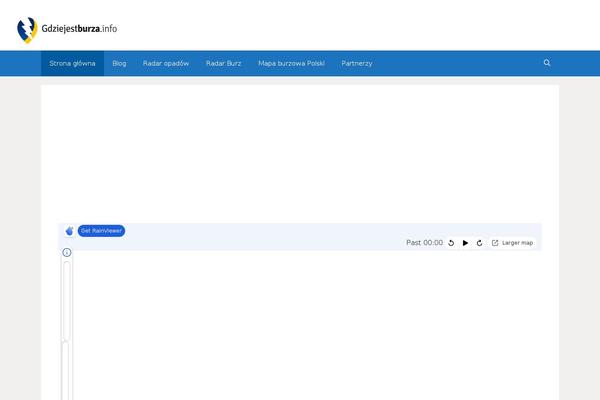The width and height of the screenshot is (600, 400).
Task: Open the Blog menu item
Action: (x=119, y=64)
